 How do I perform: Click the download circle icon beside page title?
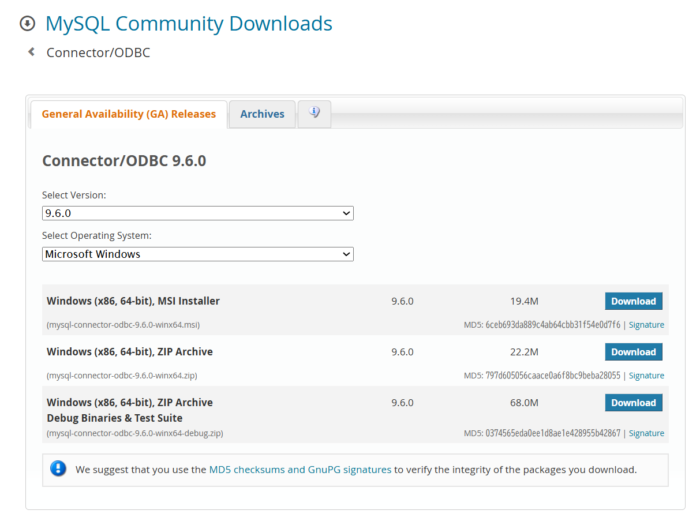(27, 24)
